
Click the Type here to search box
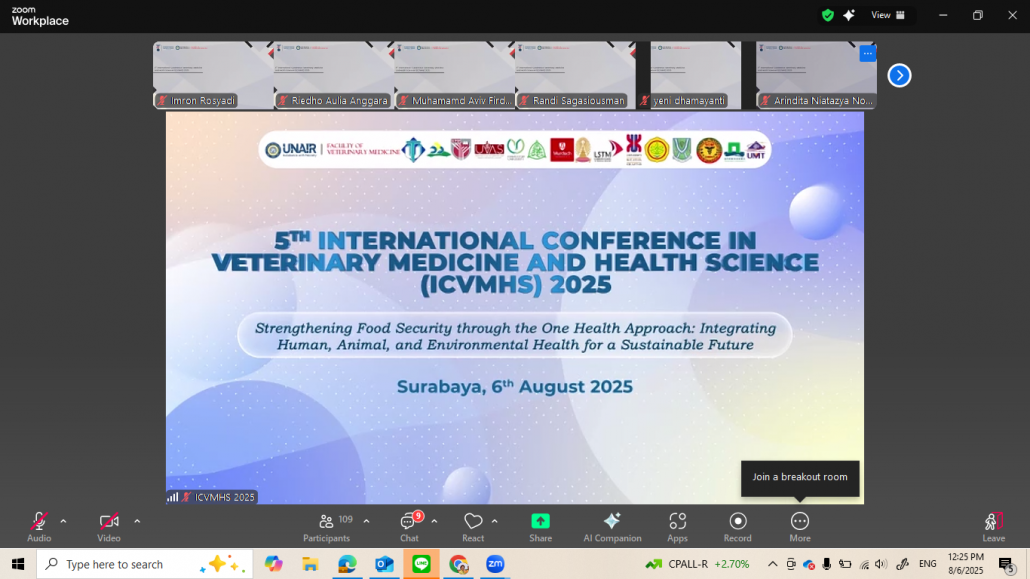coord(145,564)
